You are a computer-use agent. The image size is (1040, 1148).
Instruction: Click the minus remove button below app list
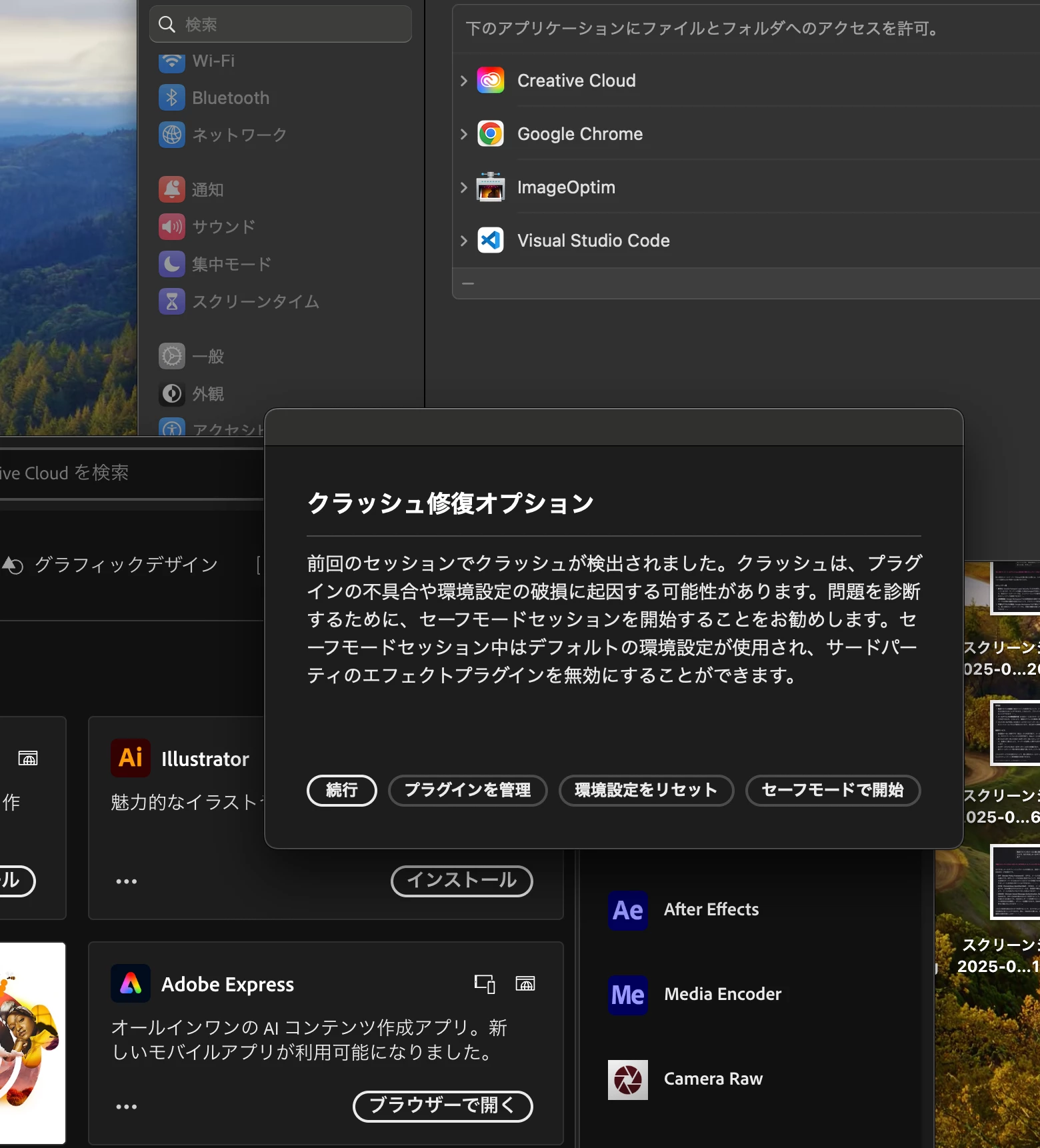point(468,284)
